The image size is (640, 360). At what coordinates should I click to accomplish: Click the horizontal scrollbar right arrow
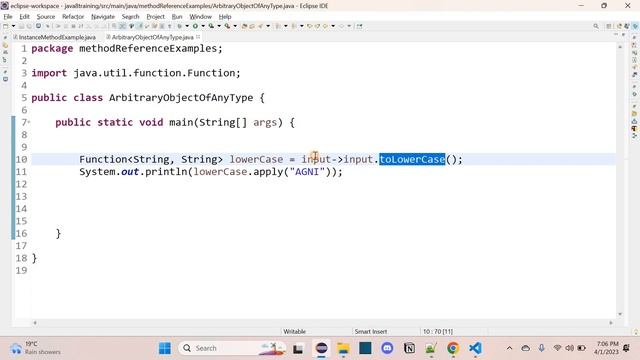click(611, 322)
